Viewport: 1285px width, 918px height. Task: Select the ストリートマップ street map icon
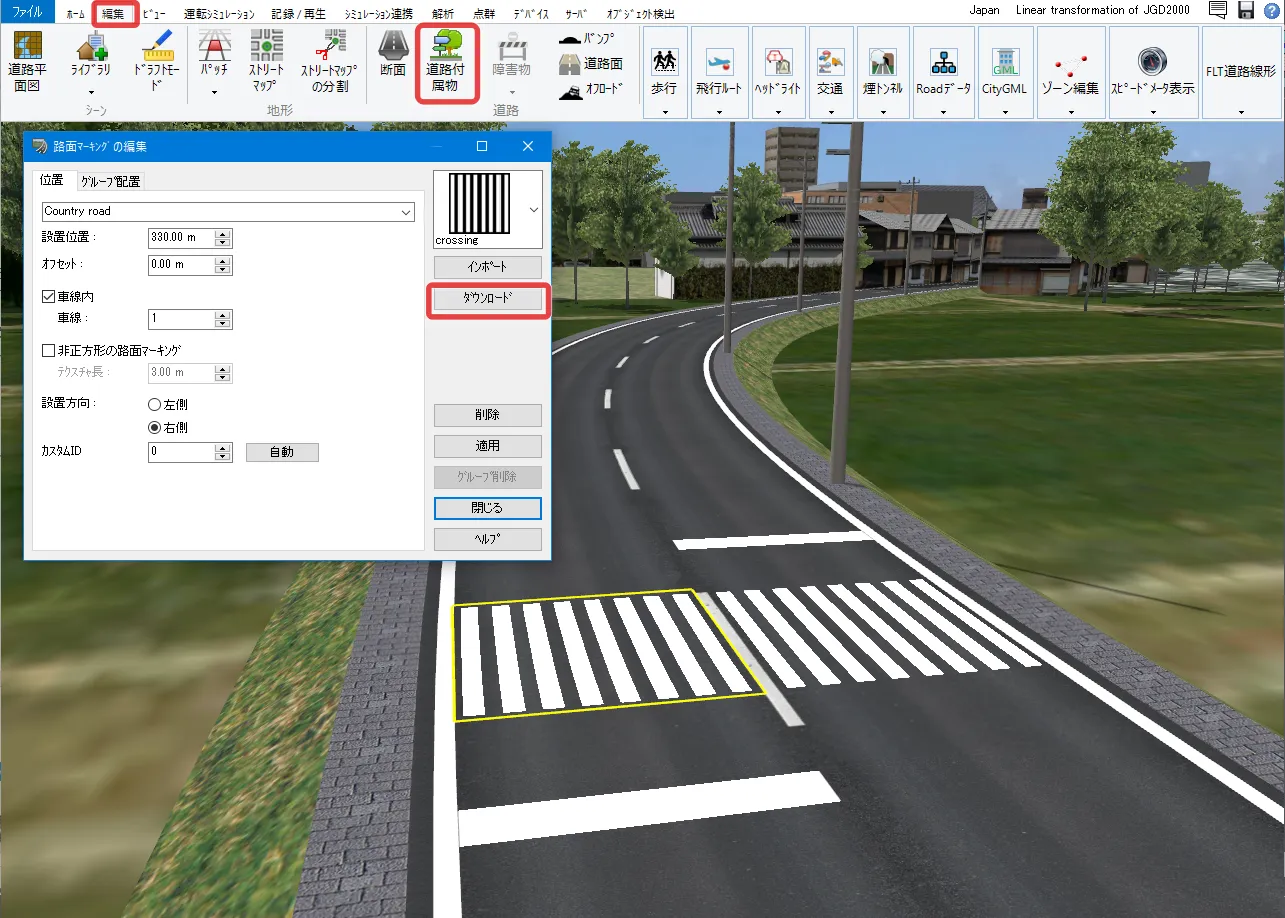point(266,60)
